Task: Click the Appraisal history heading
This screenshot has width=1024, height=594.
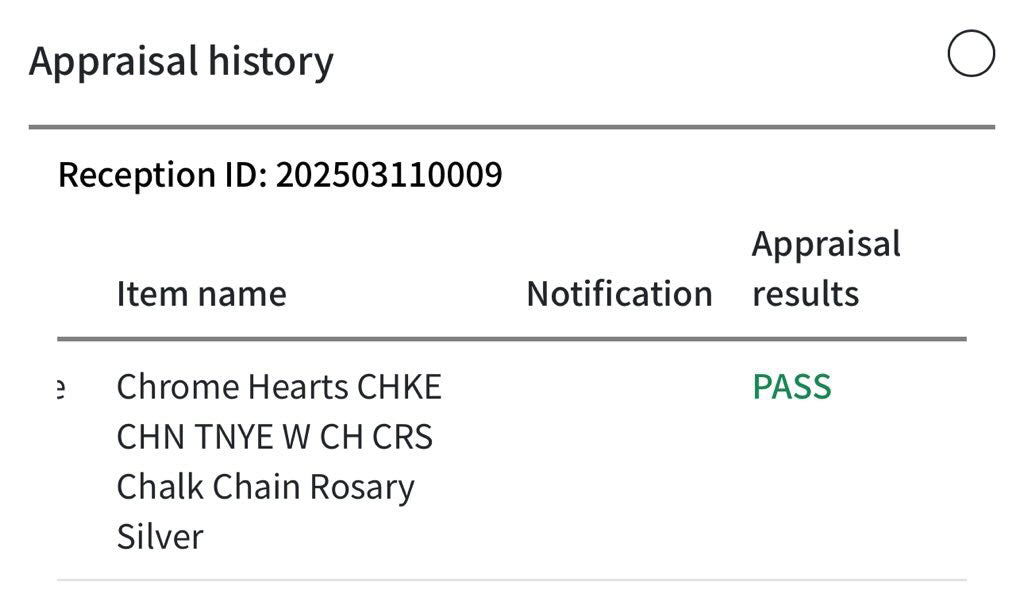Action: 181,60
